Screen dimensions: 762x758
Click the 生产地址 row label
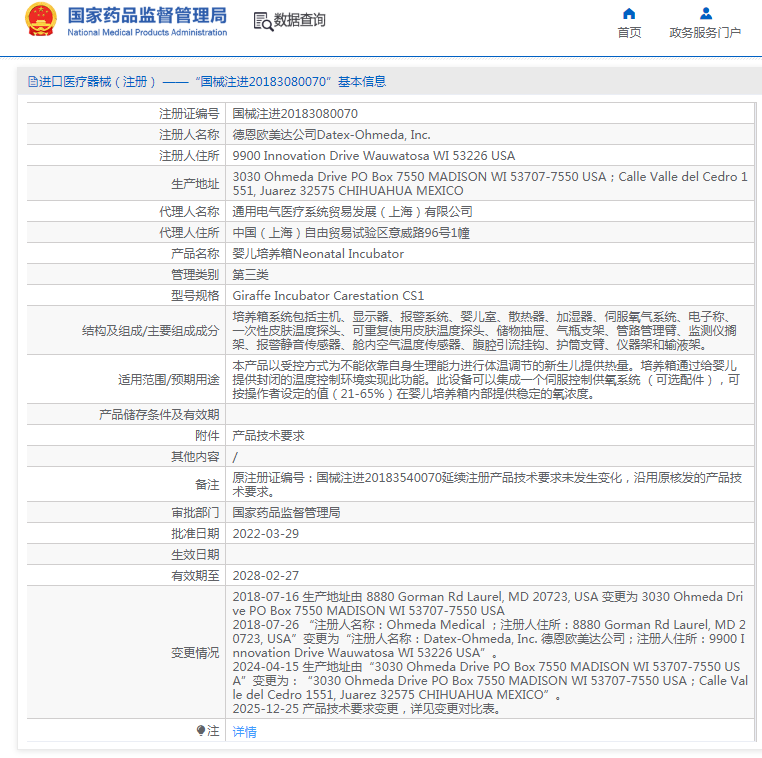pos(195,184)
